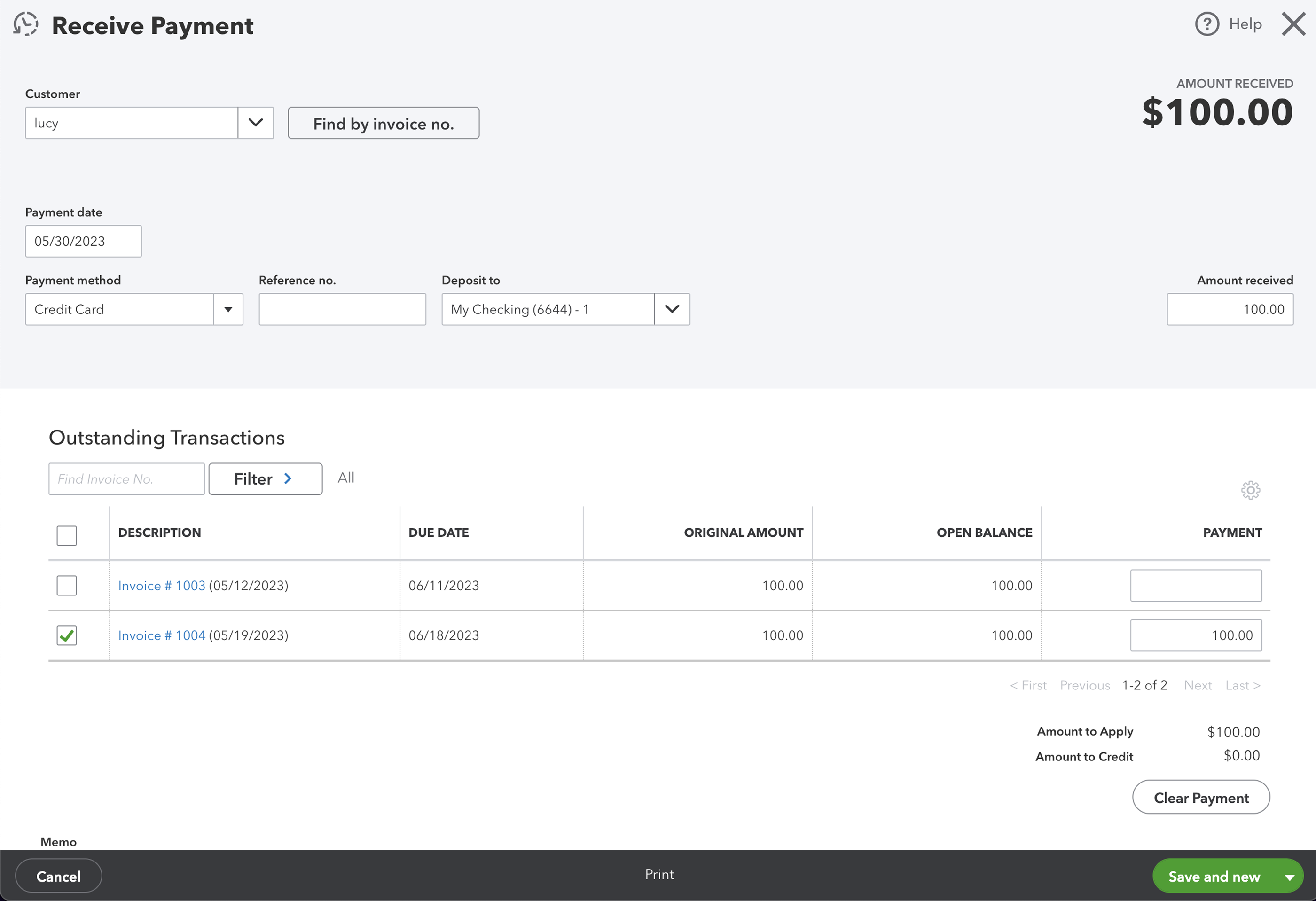Focus the Customer field containing lucy
1316x901 pixels.
pyautogui.click(x=132, y=123)
